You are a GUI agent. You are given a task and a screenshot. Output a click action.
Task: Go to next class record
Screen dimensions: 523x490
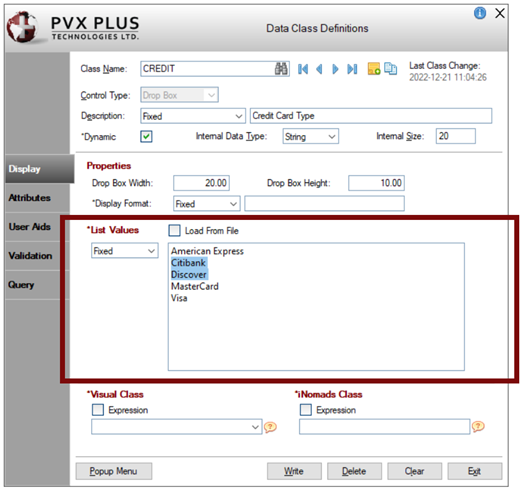(335, 69)
